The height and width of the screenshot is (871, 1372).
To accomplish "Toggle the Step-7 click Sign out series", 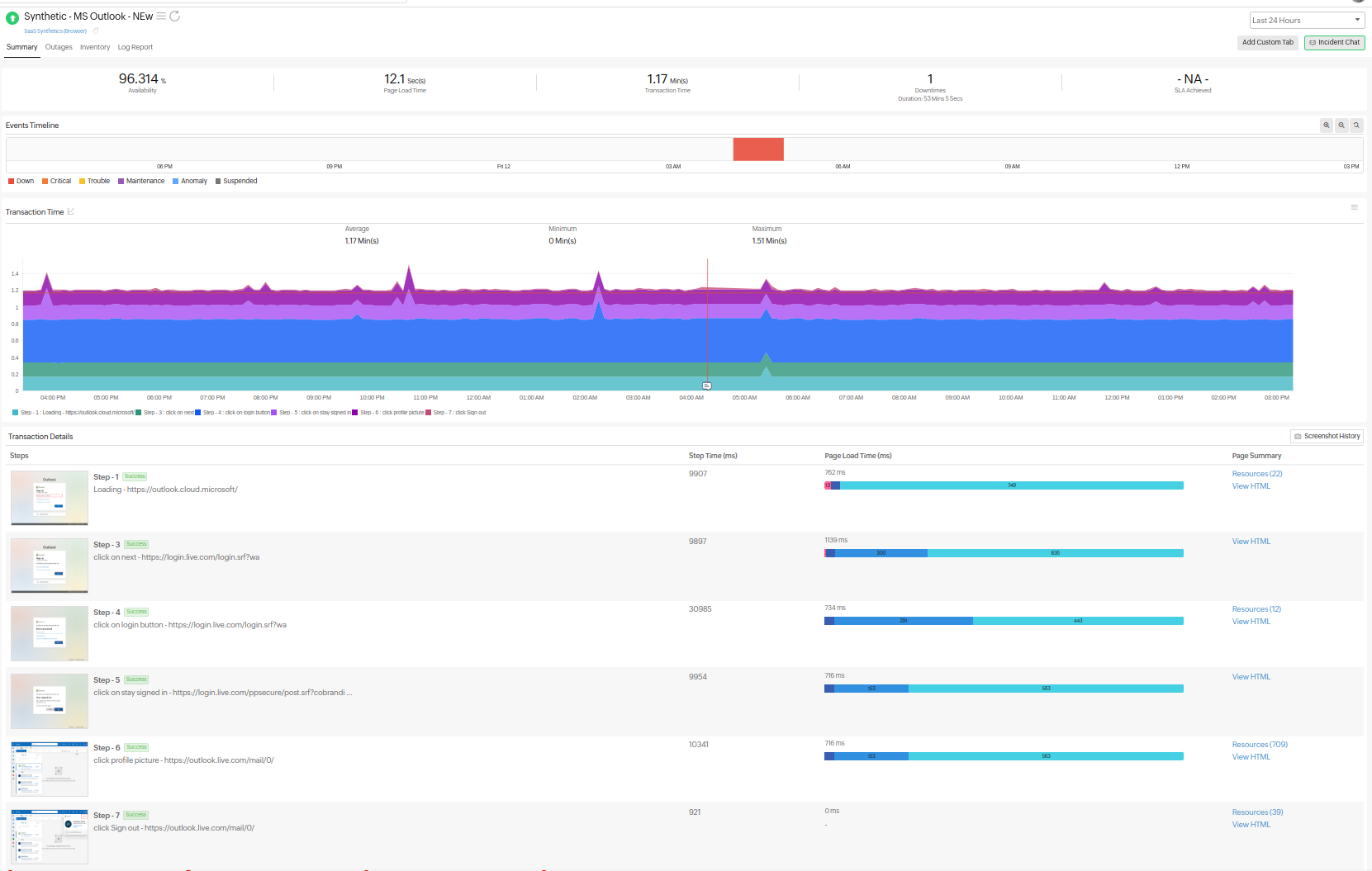I will coord(456,413).
